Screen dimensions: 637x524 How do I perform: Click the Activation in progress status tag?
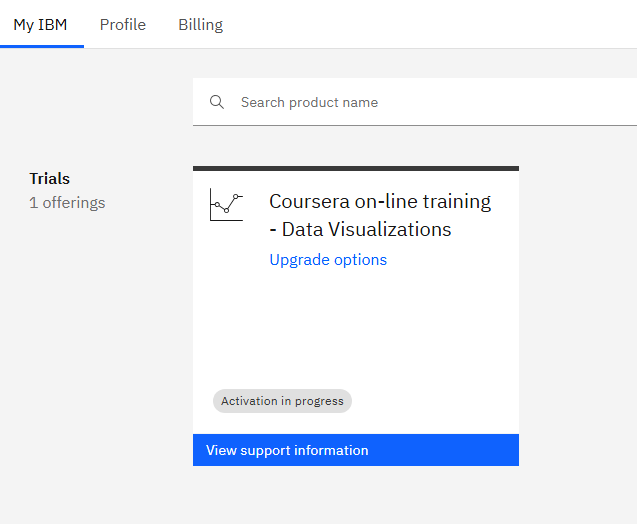pyautogui.click(x=282, y=401)
